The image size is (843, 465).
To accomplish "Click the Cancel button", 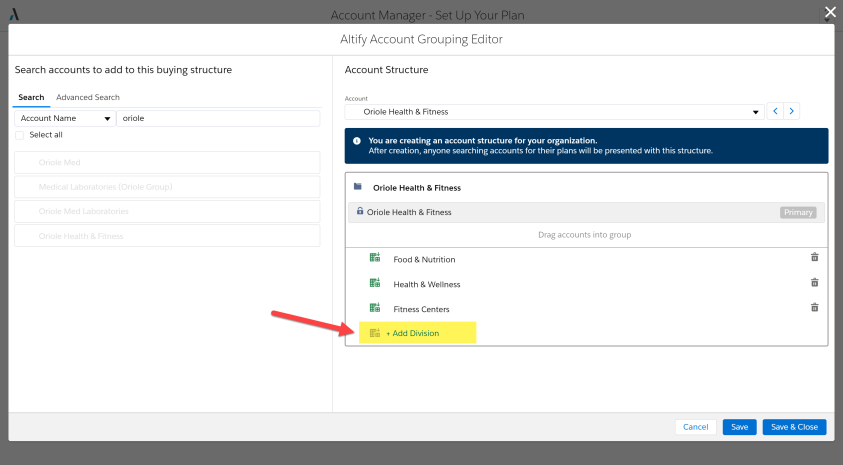I will pos(695,427).
